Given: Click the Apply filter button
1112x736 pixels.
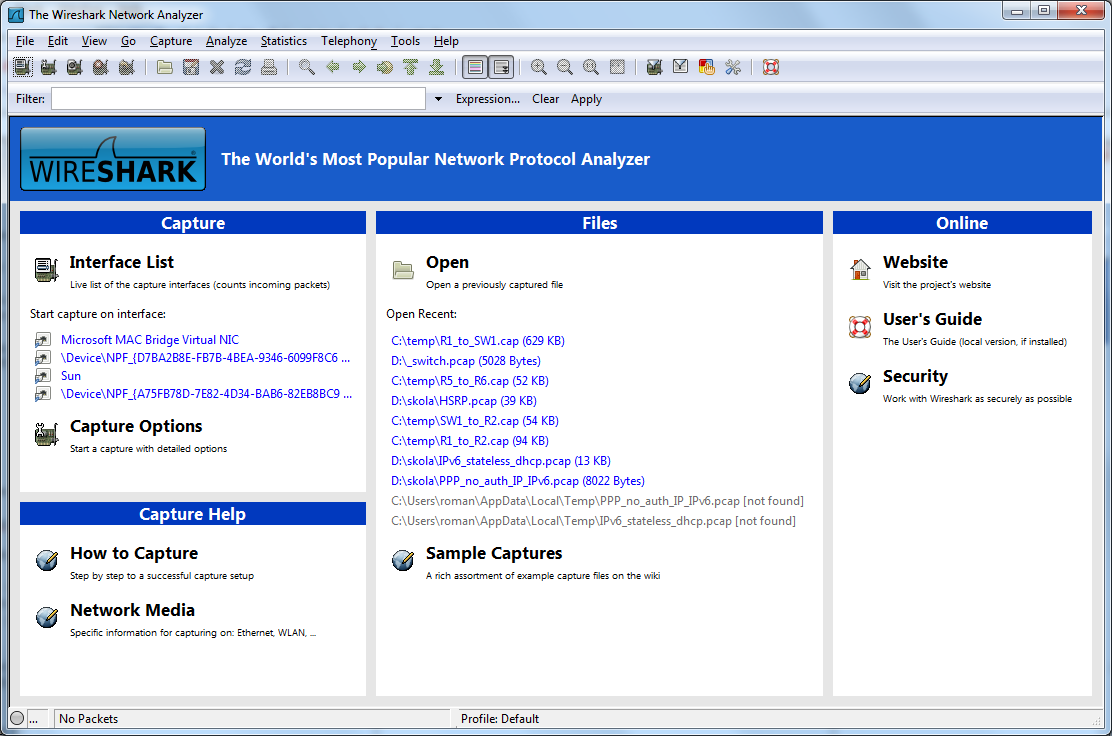Looking at the screenshot, I should (586, 99).
